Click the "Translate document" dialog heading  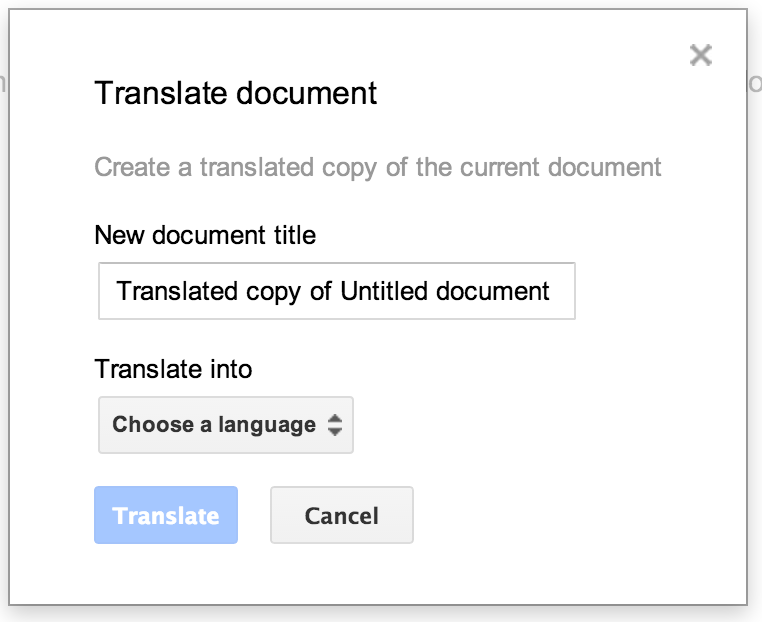point(235,94)
